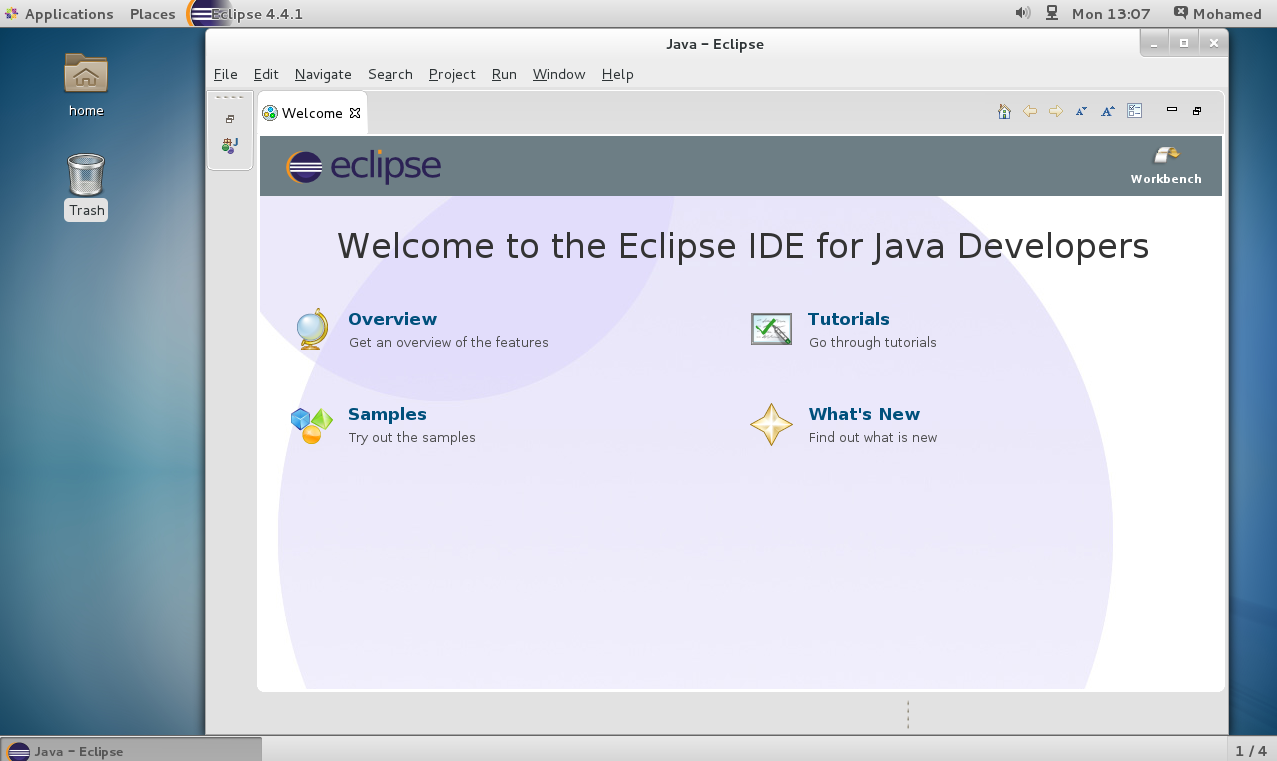1277x761 pixels.
Task: Open the Window menu
Action: (x=559, y=74)
